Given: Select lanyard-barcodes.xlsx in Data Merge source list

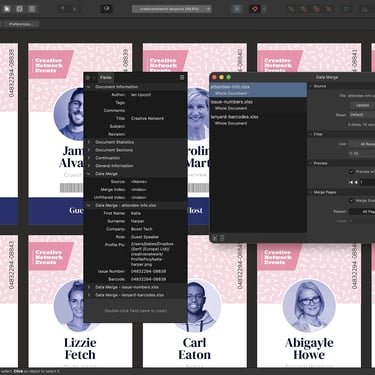Looking at the screenshot, I should point(235,117).
